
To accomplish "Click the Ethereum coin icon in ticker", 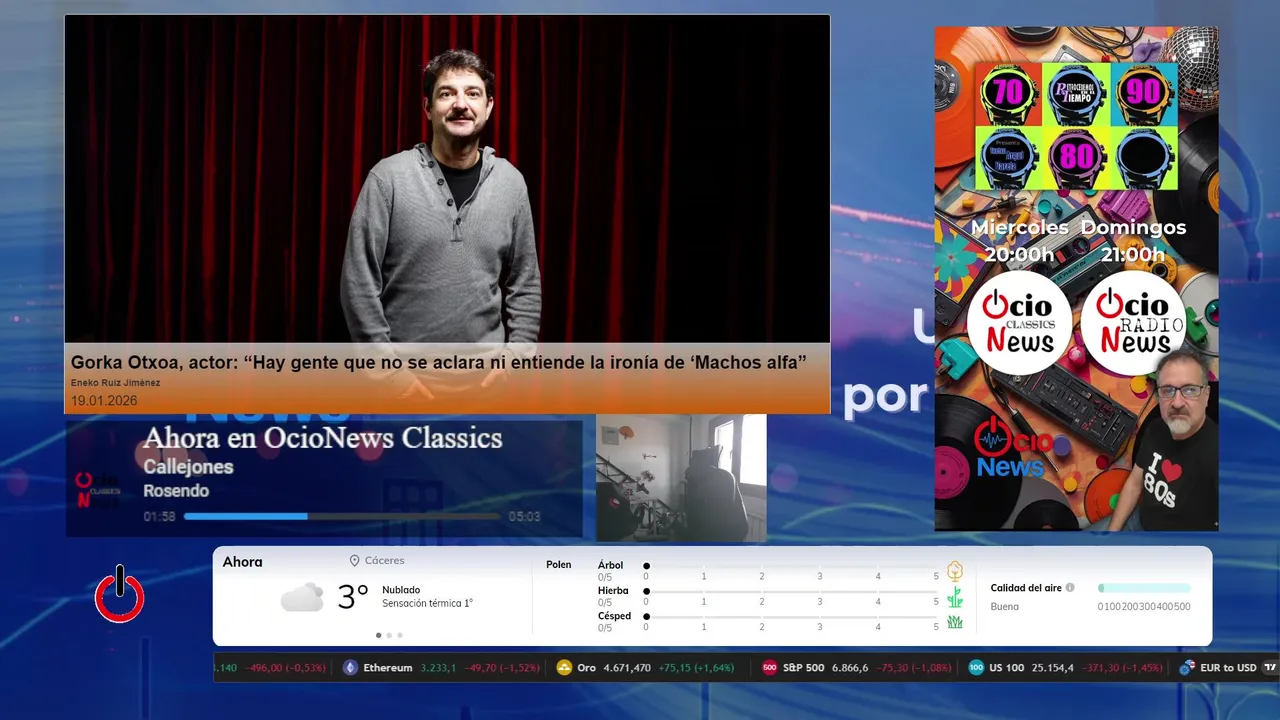I will tap(350, 668).
